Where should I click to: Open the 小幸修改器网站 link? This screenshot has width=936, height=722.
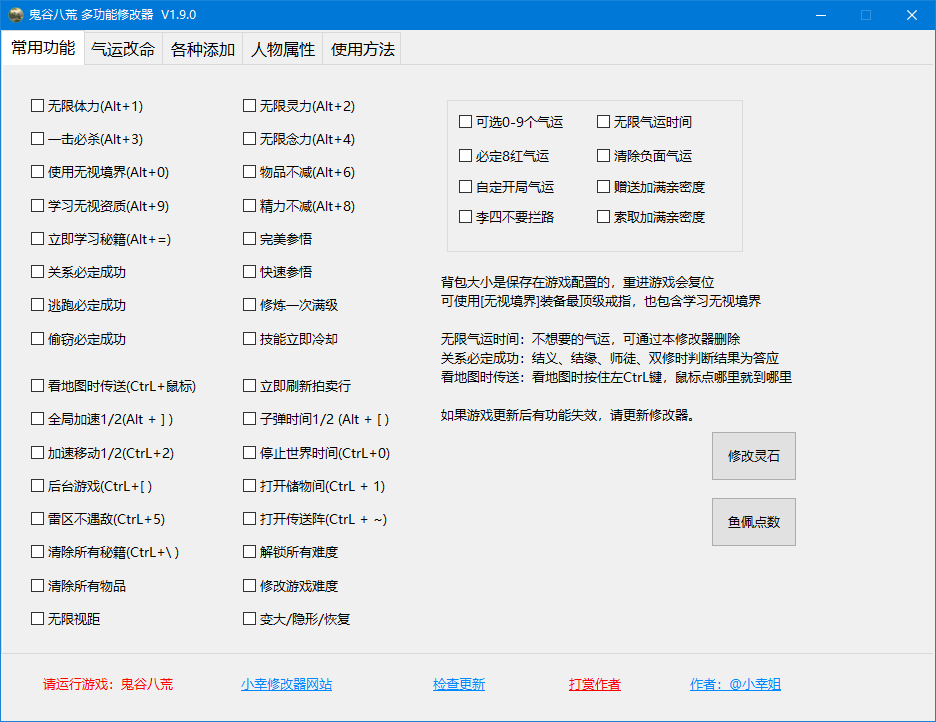click(287, 684)
